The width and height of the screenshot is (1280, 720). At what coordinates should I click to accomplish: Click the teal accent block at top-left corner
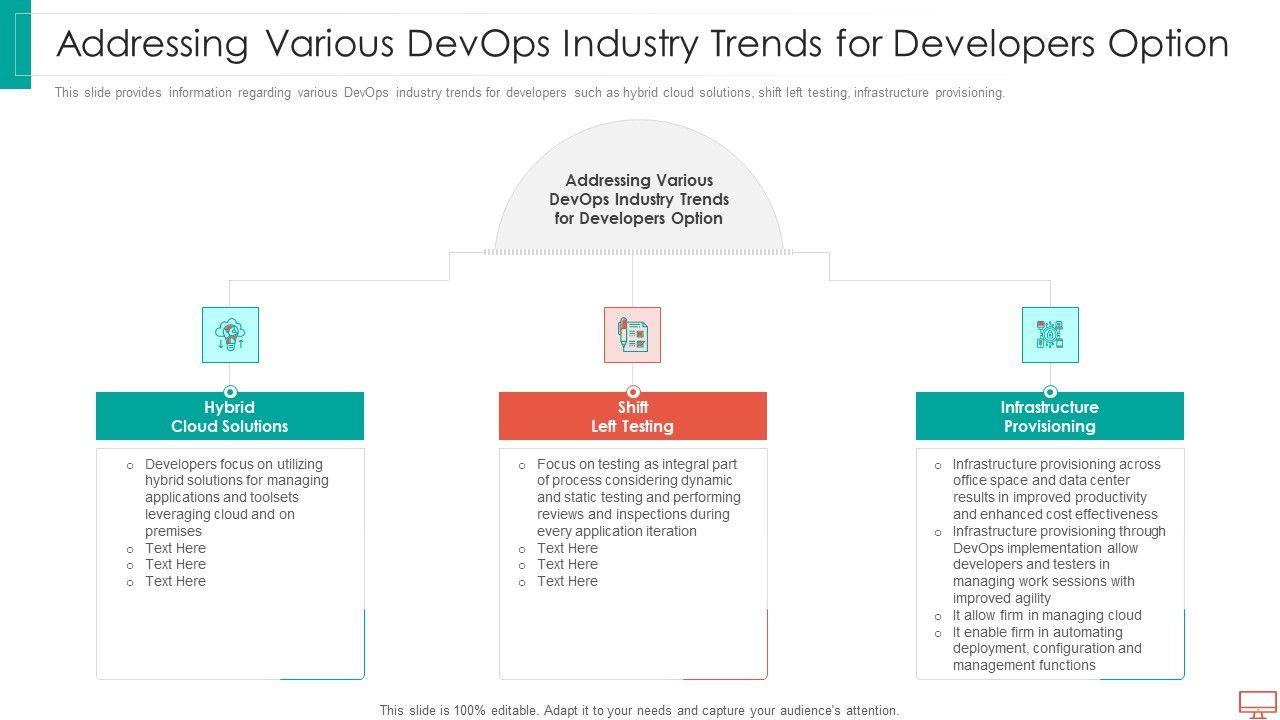[x=15, y=44]
